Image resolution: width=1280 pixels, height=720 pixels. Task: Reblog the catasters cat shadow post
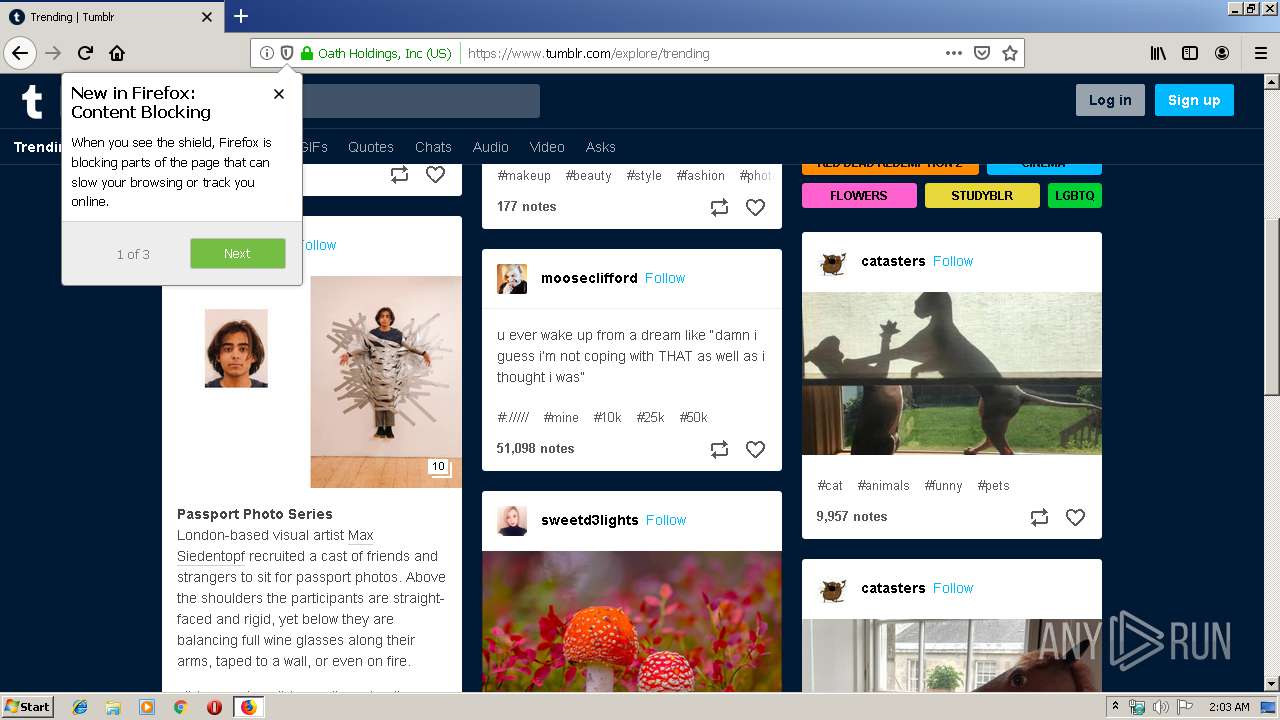coord(1039,517)
